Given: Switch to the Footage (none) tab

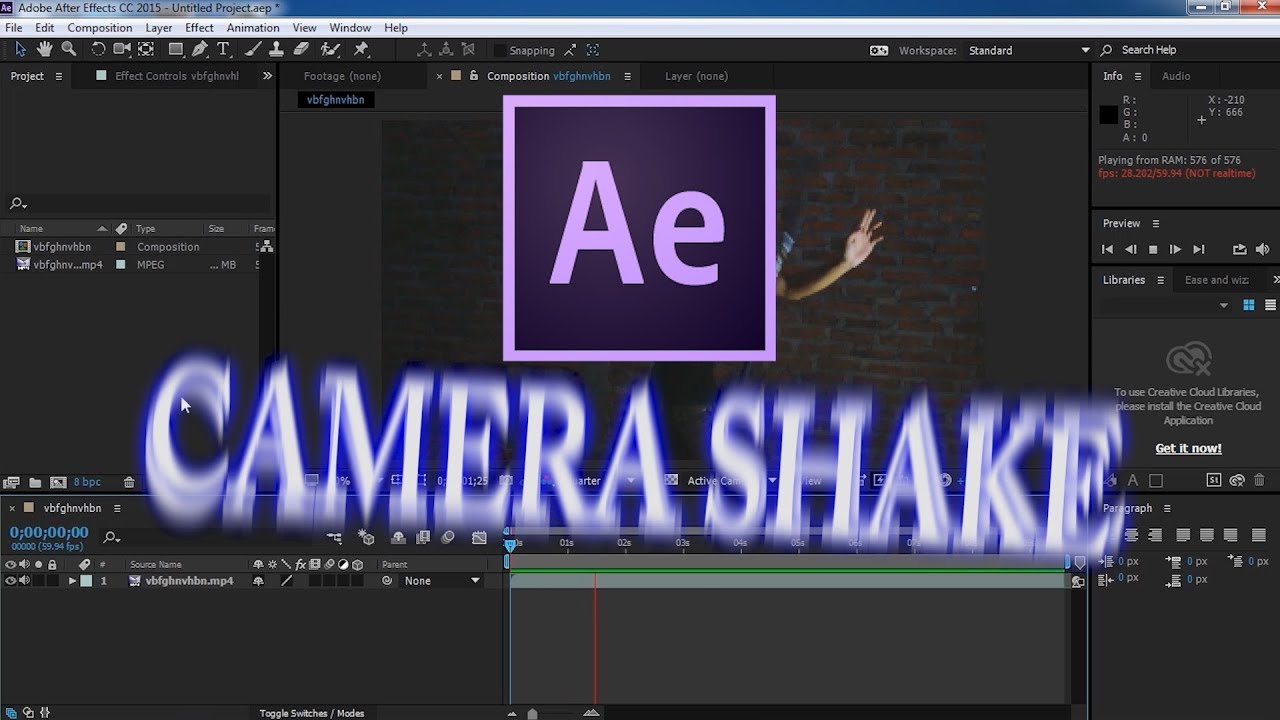Looking at the screenshot, I should tap(342, 76).
